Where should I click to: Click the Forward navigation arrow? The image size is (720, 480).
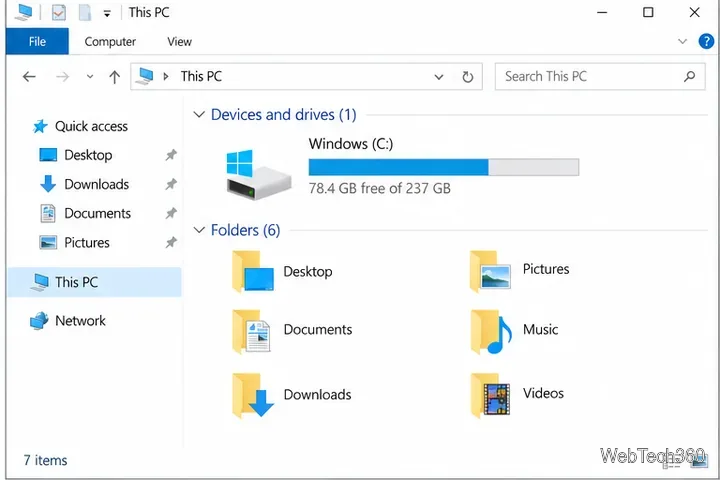click(62, 77)
